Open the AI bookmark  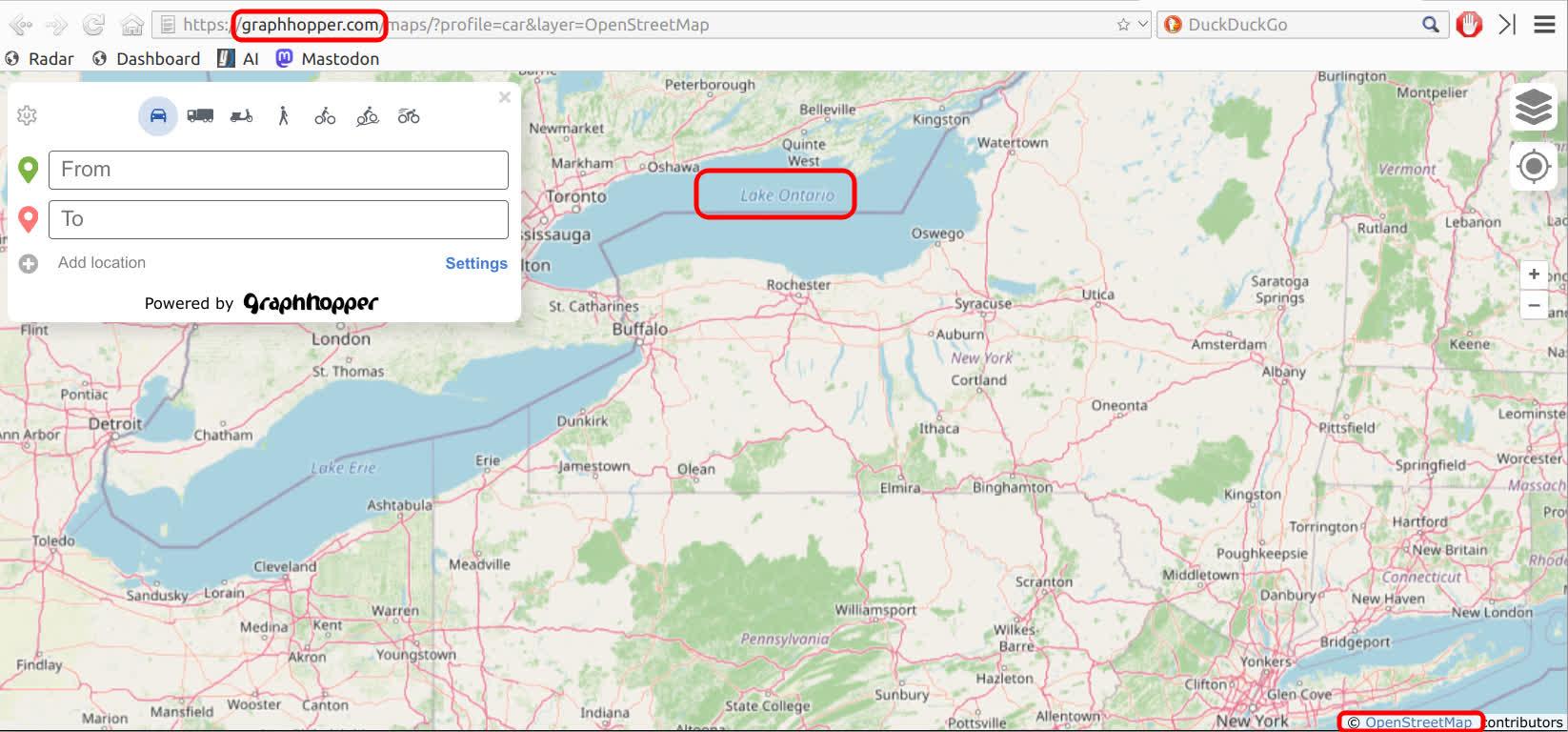238,58
